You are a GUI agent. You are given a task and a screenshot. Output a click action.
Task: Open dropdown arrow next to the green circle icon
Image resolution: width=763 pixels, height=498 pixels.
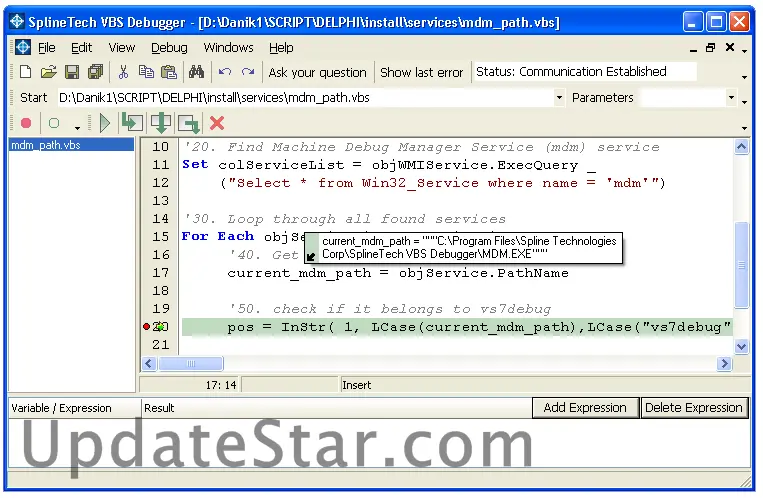pos(77,128)
